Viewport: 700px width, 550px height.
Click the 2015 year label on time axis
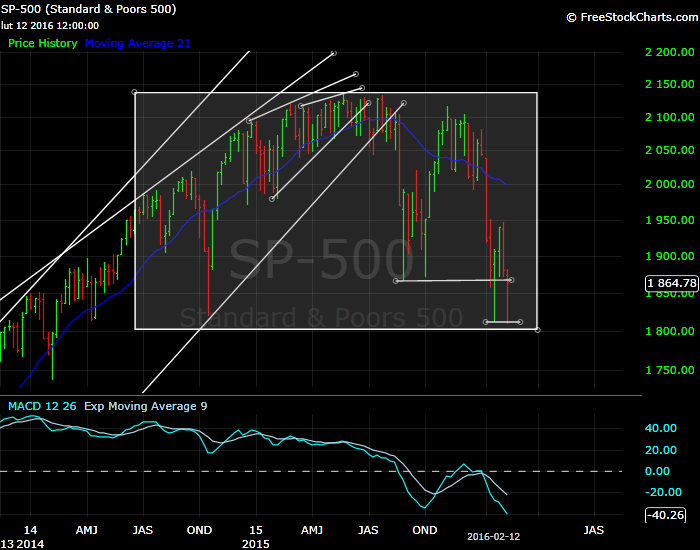(255, 544)
